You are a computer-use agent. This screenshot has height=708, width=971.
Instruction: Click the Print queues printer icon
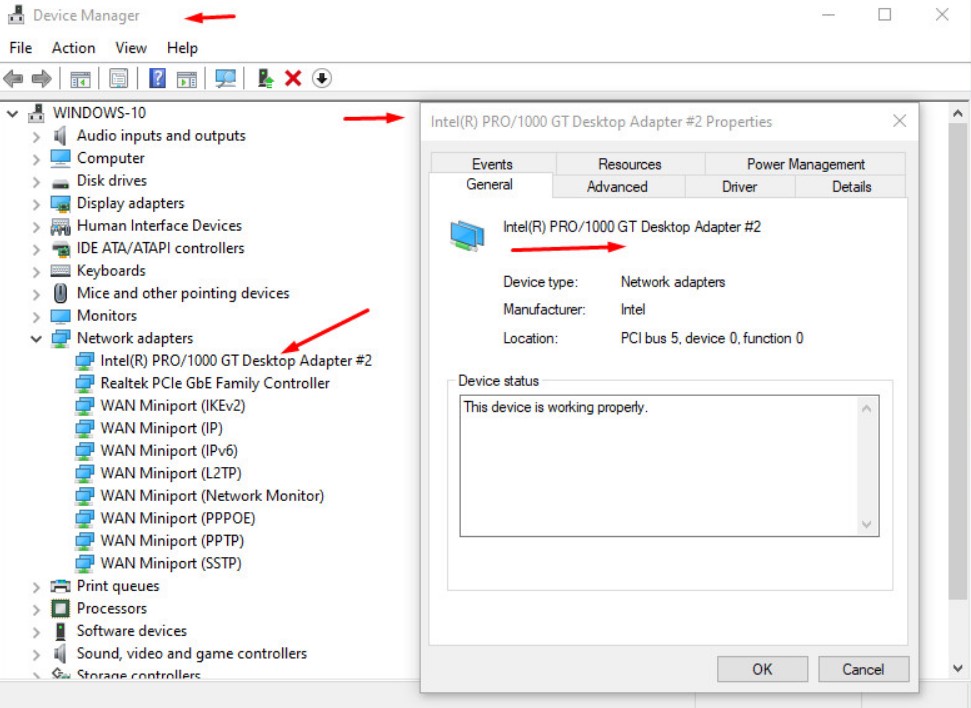point(60,586)
